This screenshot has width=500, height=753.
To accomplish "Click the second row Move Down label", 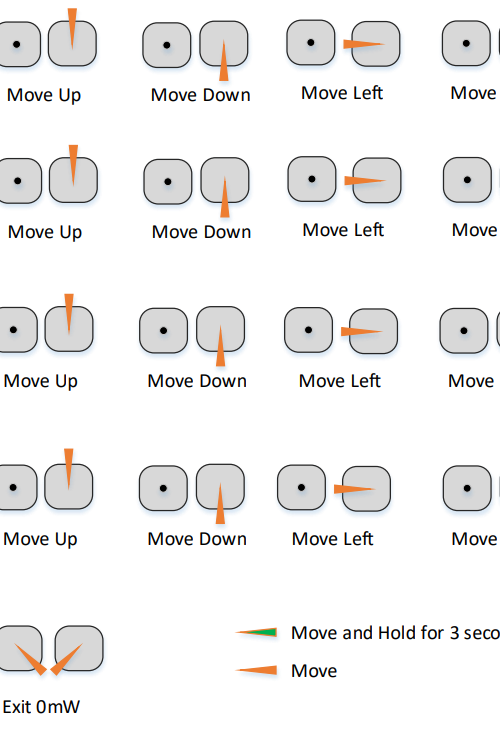I will click(201, 232).
